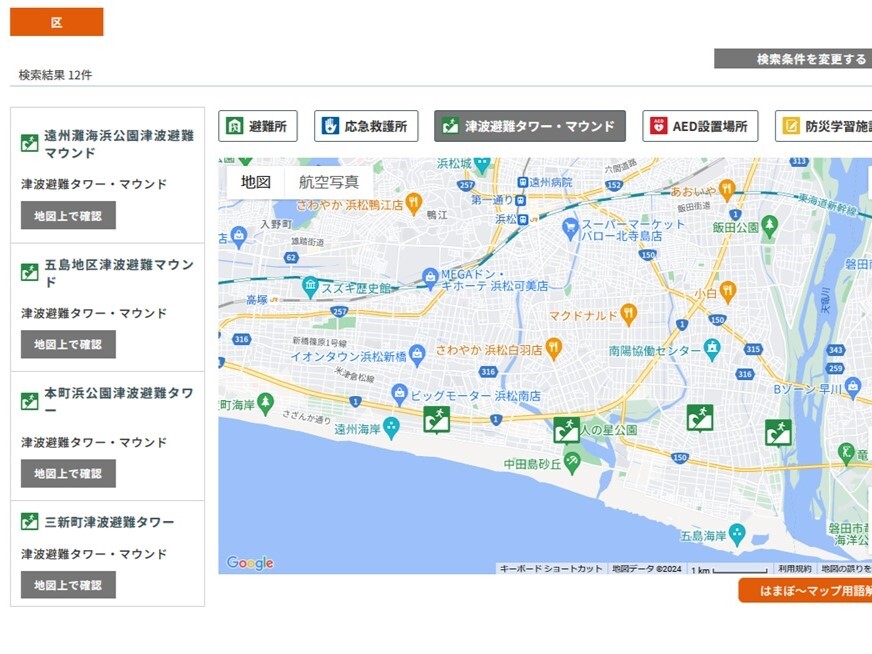Click the スーパーマーケット バロー北寺島店 pin
This screenshot has width=872, height=654.
[570, 229]
